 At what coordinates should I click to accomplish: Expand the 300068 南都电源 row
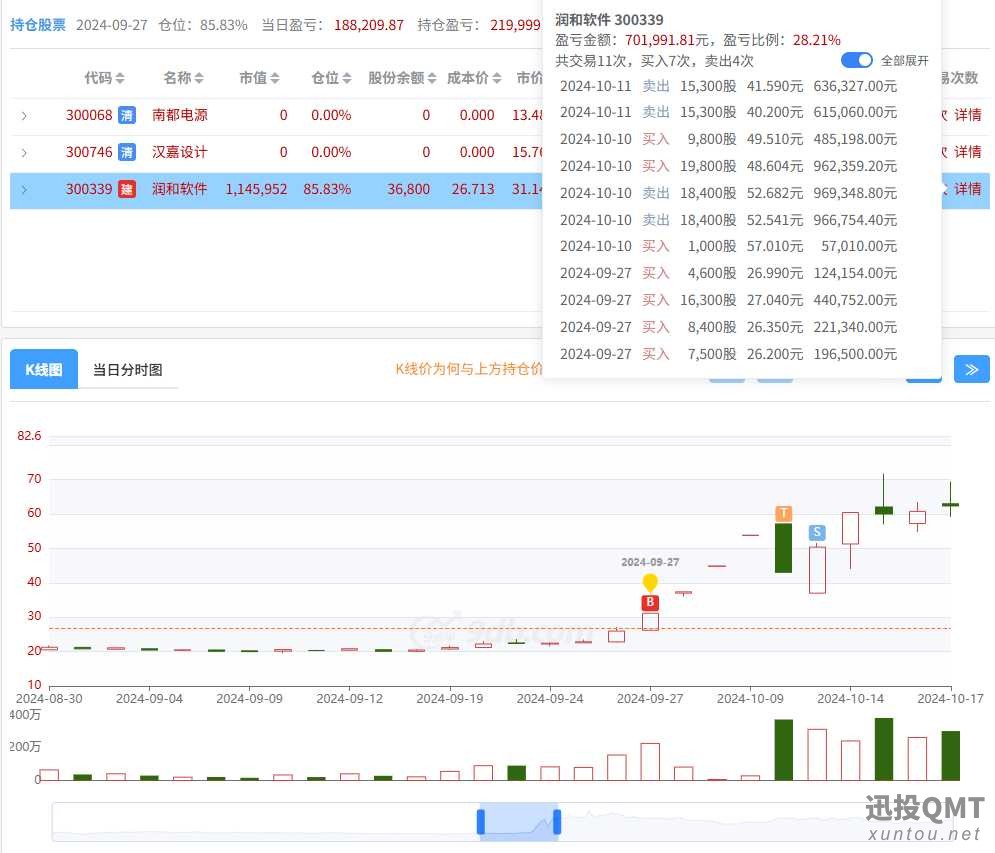point(24,116)
